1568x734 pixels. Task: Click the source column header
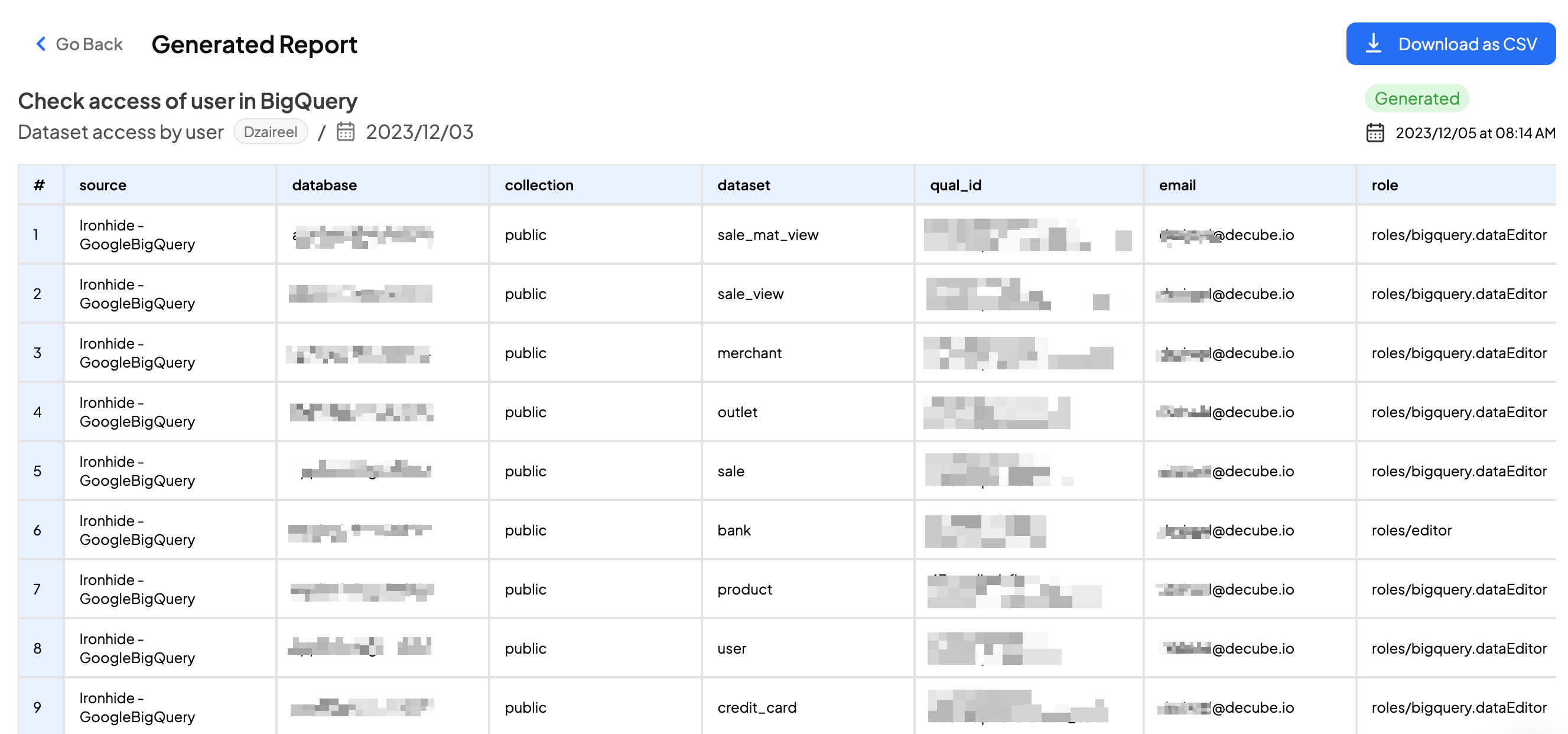103,185
